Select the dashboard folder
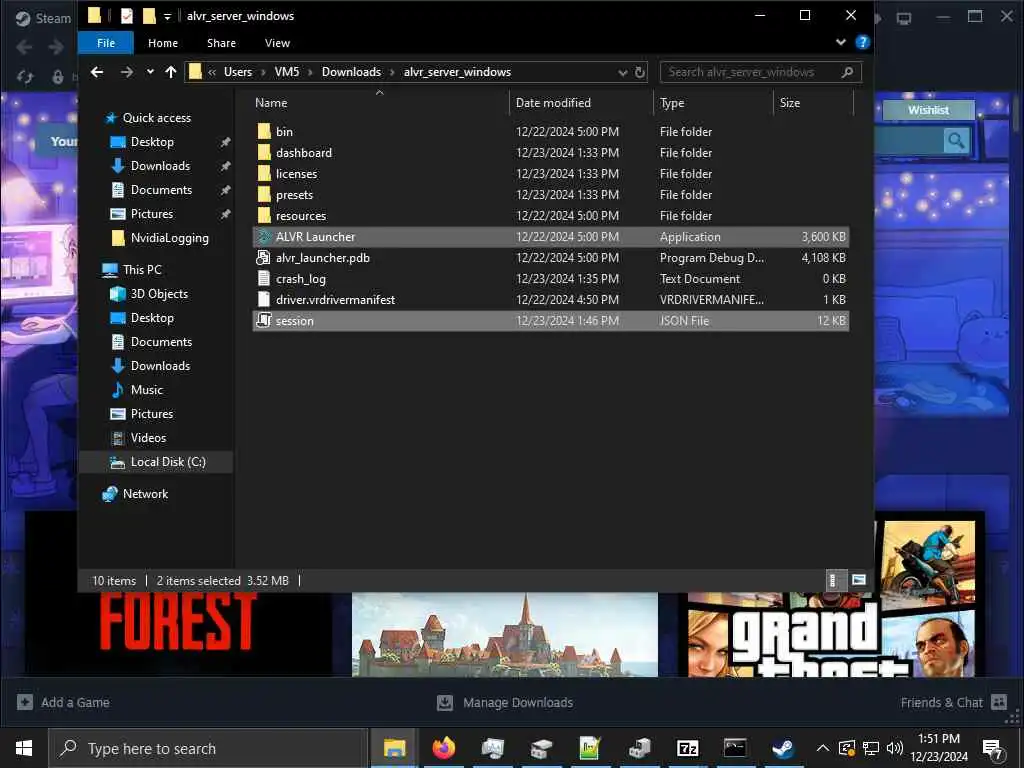1024x768 pixels. [x=551, y=153]
